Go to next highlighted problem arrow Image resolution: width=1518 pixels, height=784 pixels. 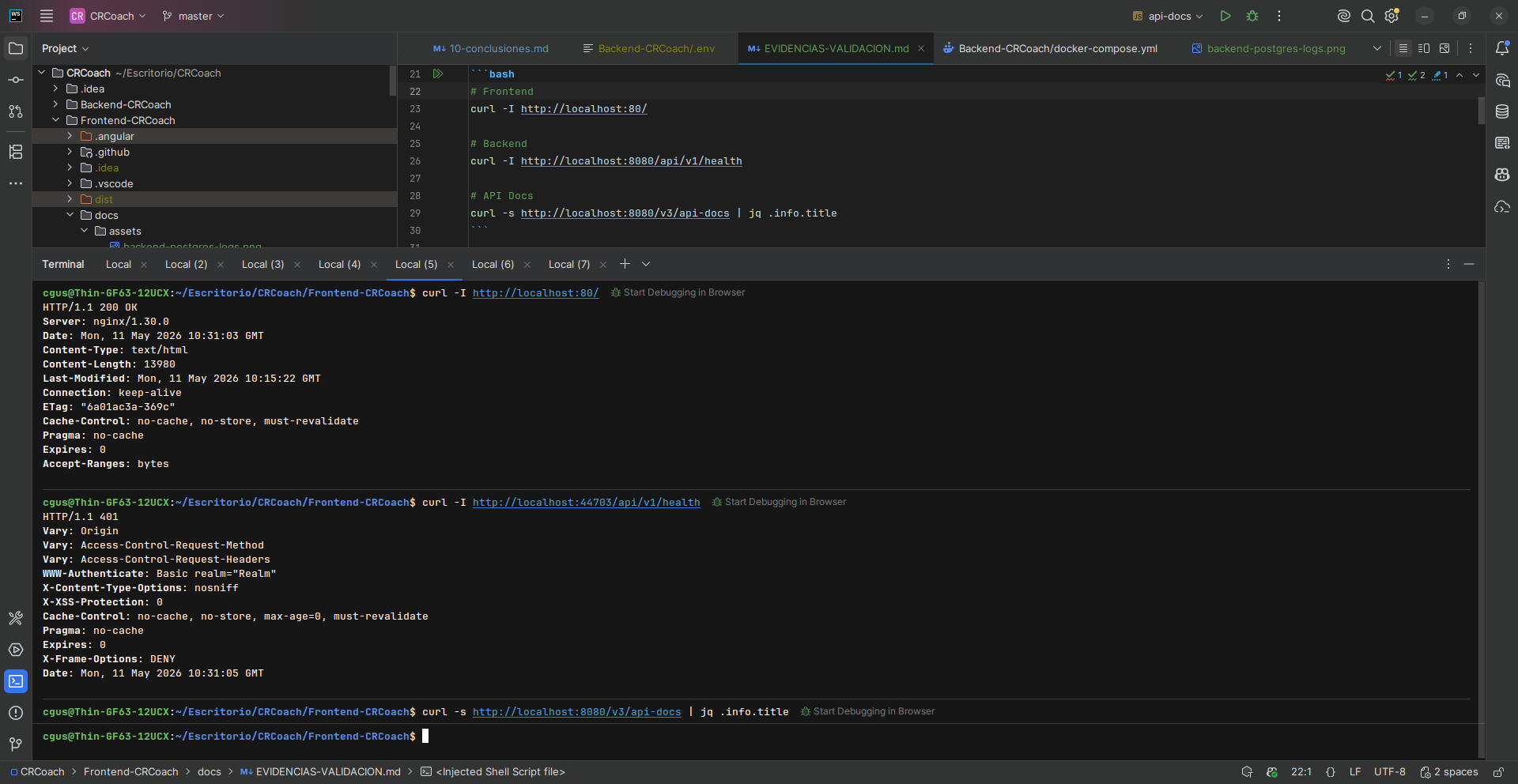click(x=1476, y=75)
